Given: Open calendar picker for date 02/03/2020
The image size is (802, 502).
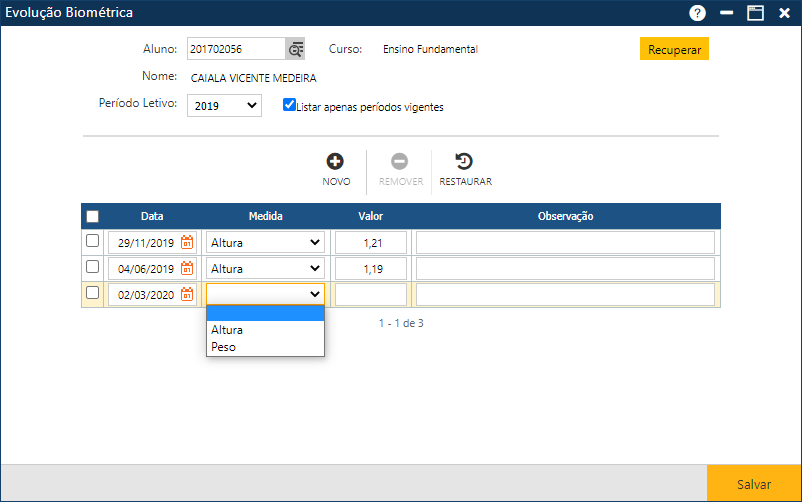Looking at the screenshot, I should tap(187, 294).
